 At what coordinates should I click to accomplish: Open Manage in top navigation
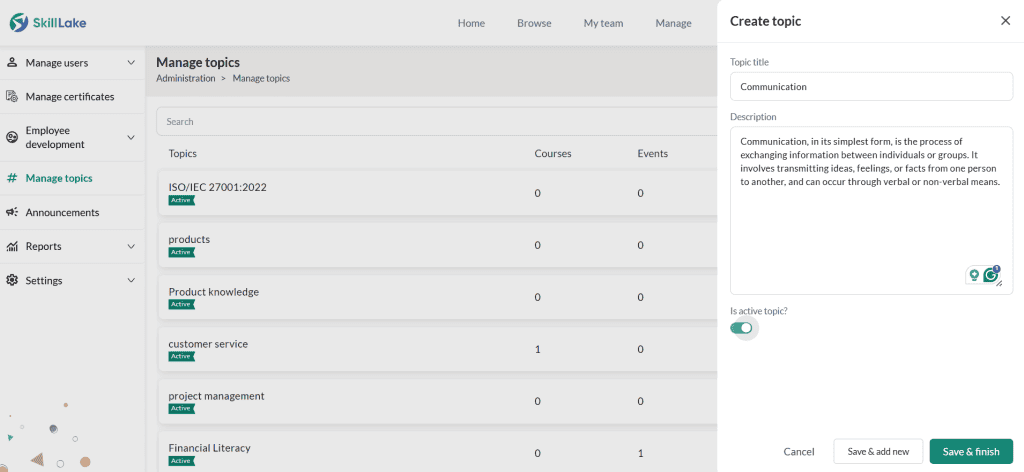point(673,23)
